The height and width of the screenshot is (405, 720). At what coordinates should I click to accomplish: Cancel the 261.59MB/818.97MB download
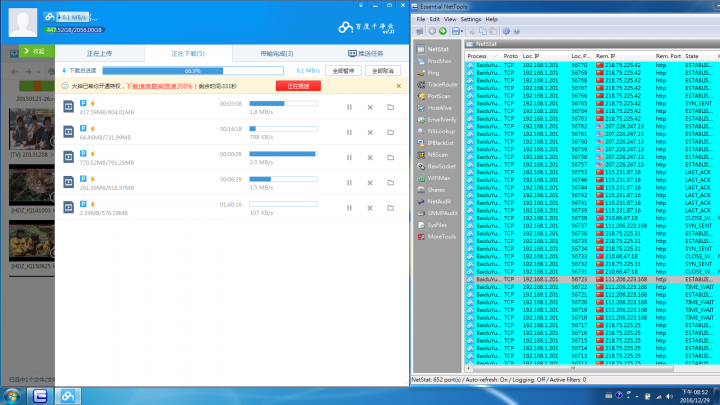[370, 183]
